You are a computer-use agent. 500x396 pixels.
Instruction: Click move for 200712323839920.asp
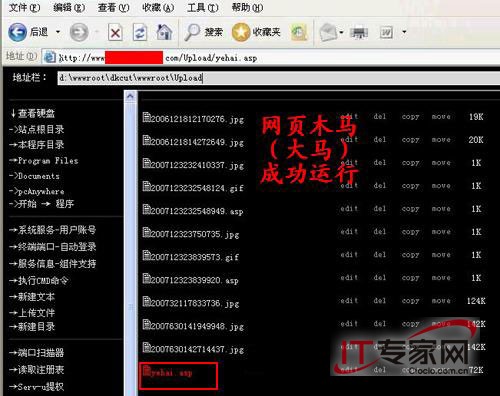pyautogui.click(x=441, y=278)
